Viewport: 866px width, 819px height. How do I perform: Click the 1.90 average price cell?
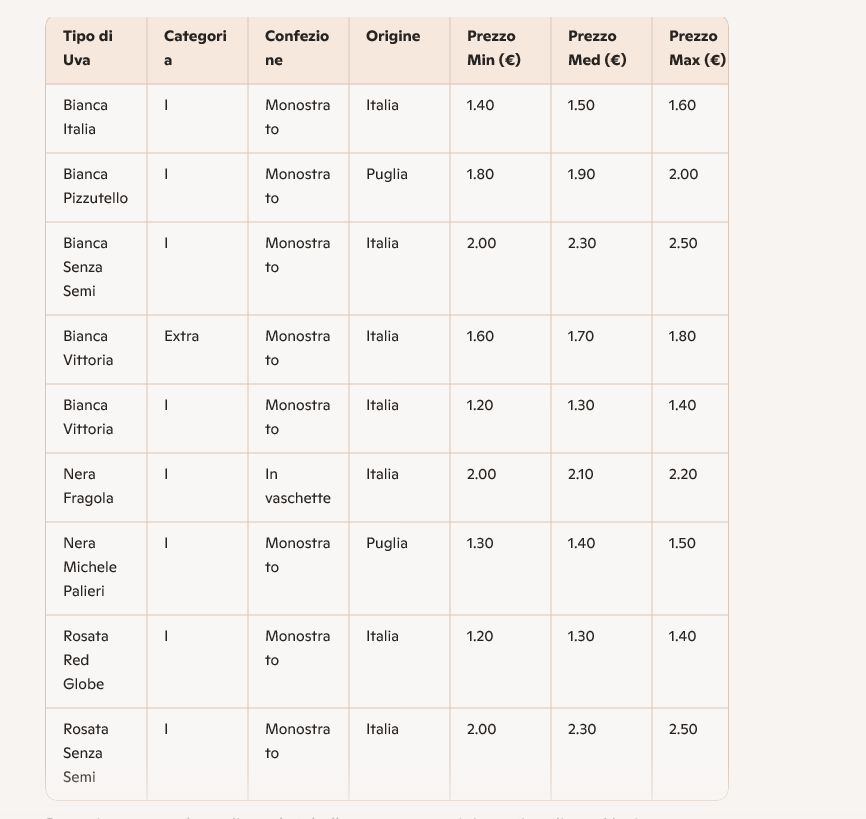tap(581, 174)
